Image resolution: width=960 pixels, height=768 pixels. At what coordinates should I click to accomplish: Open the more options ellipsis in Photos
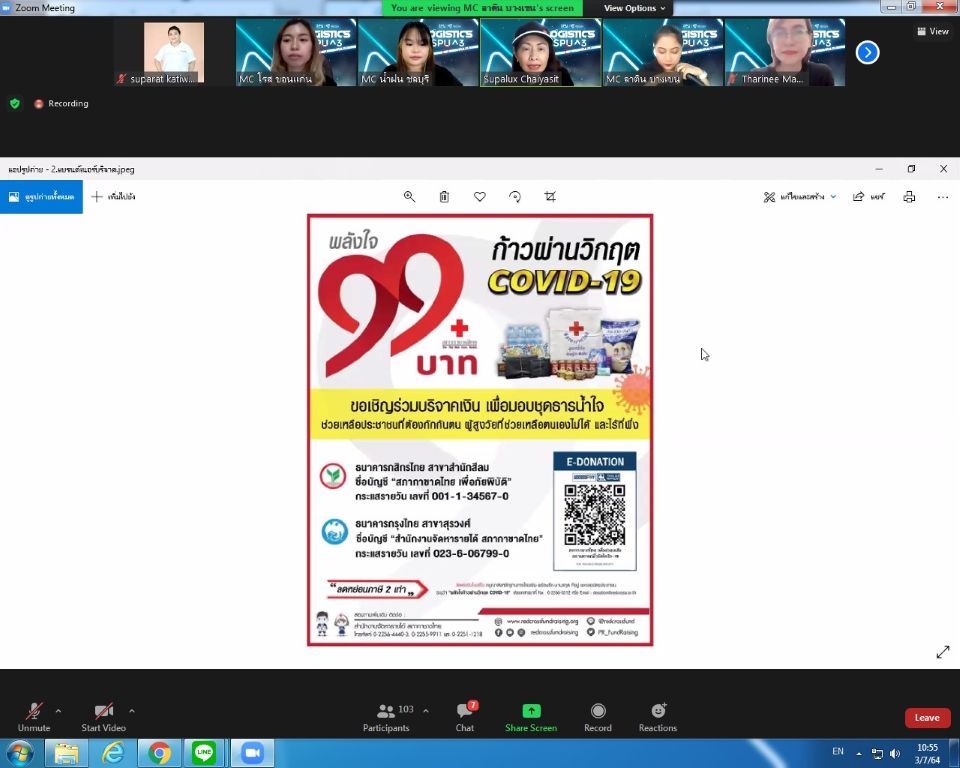click(942, 197)
